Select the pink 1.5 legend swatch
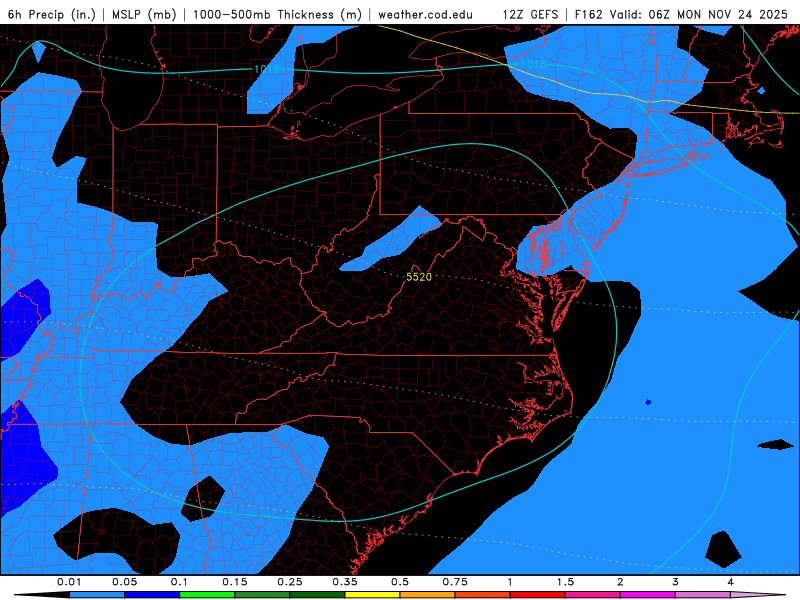This screenshot has width=800, height=600. coord(593,595)
